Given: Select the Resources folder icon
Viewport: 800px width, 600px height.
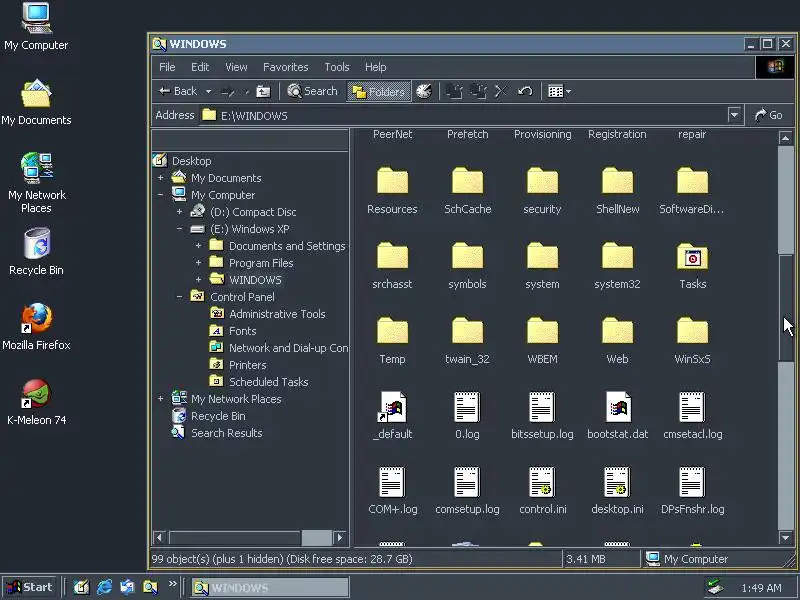Looking at the screenshot, I should tap(392, 181).
